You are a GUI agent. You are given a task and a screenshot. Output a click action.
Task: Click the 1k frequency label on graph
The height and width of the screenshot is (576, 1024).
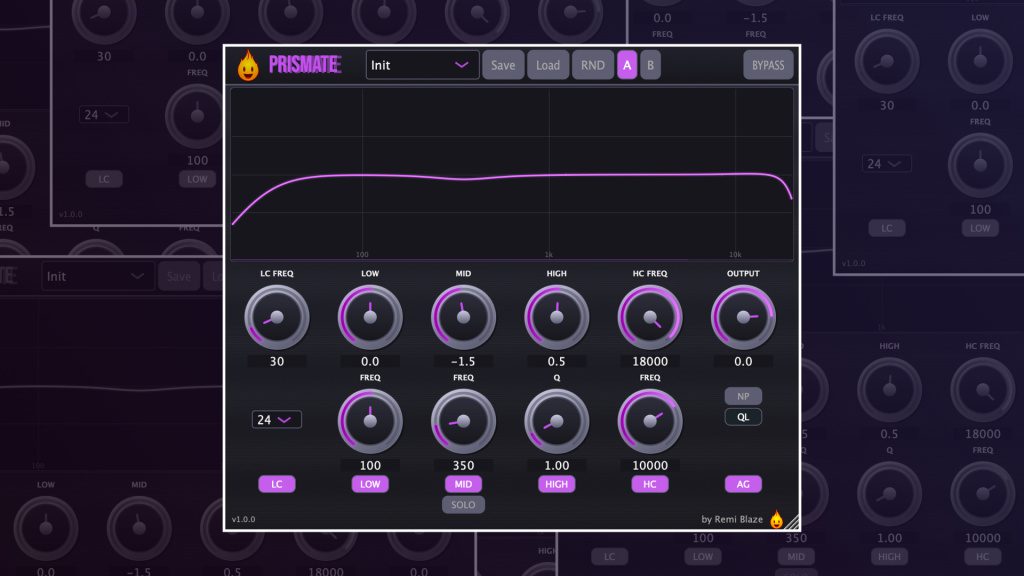click(x=549, y=255)
